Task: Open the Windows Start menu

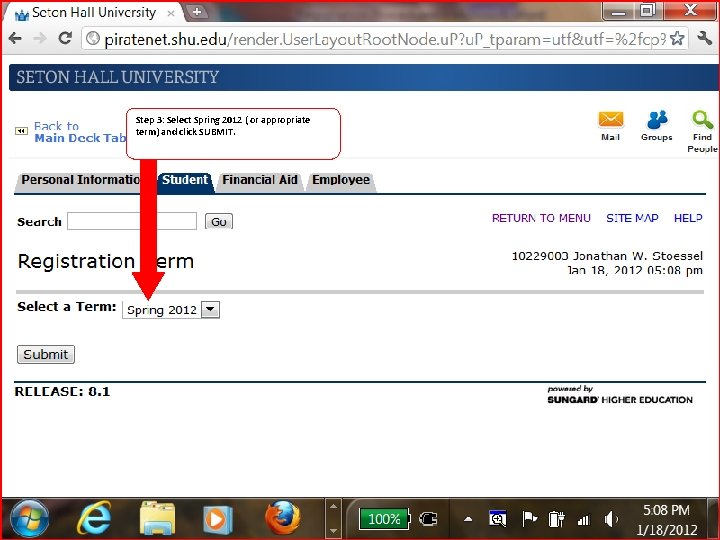Action: [x=29, y=519]
